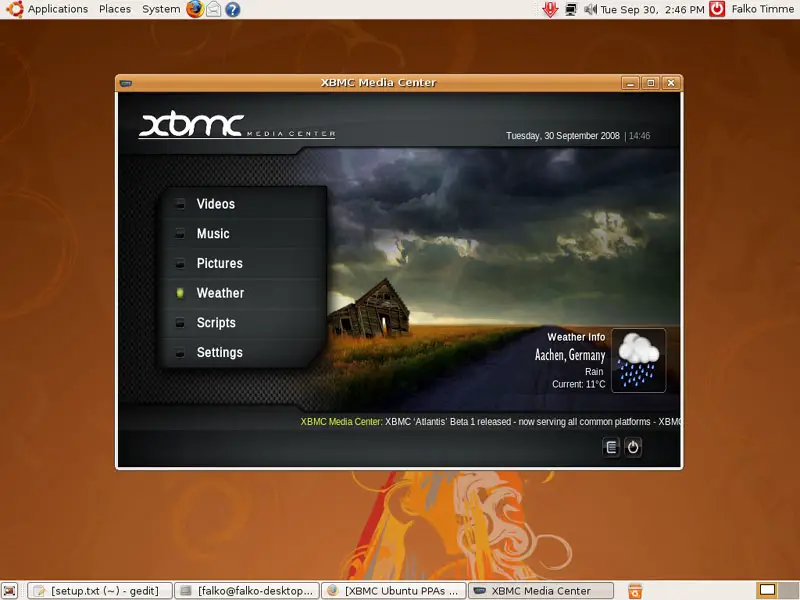800x600 pixels.
Task: Switch to XBMC Ubuntu PPAs browser window
Action: click(x=394, y=591)
